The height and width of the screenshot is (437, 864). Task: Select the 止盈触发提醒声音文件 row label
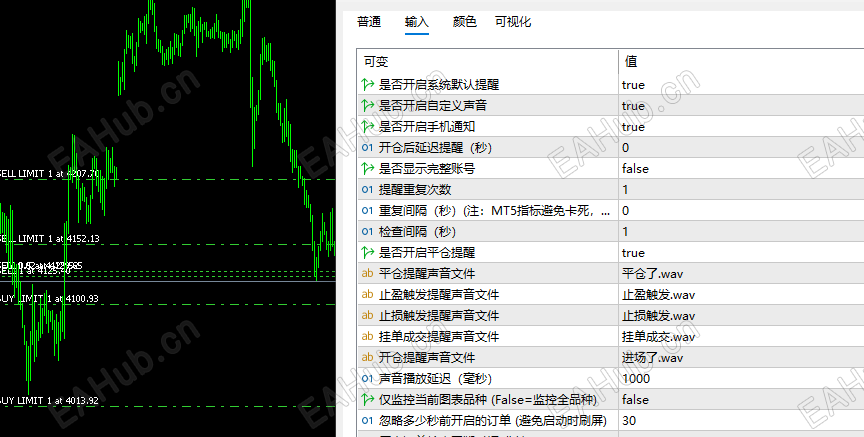point(439,295)
